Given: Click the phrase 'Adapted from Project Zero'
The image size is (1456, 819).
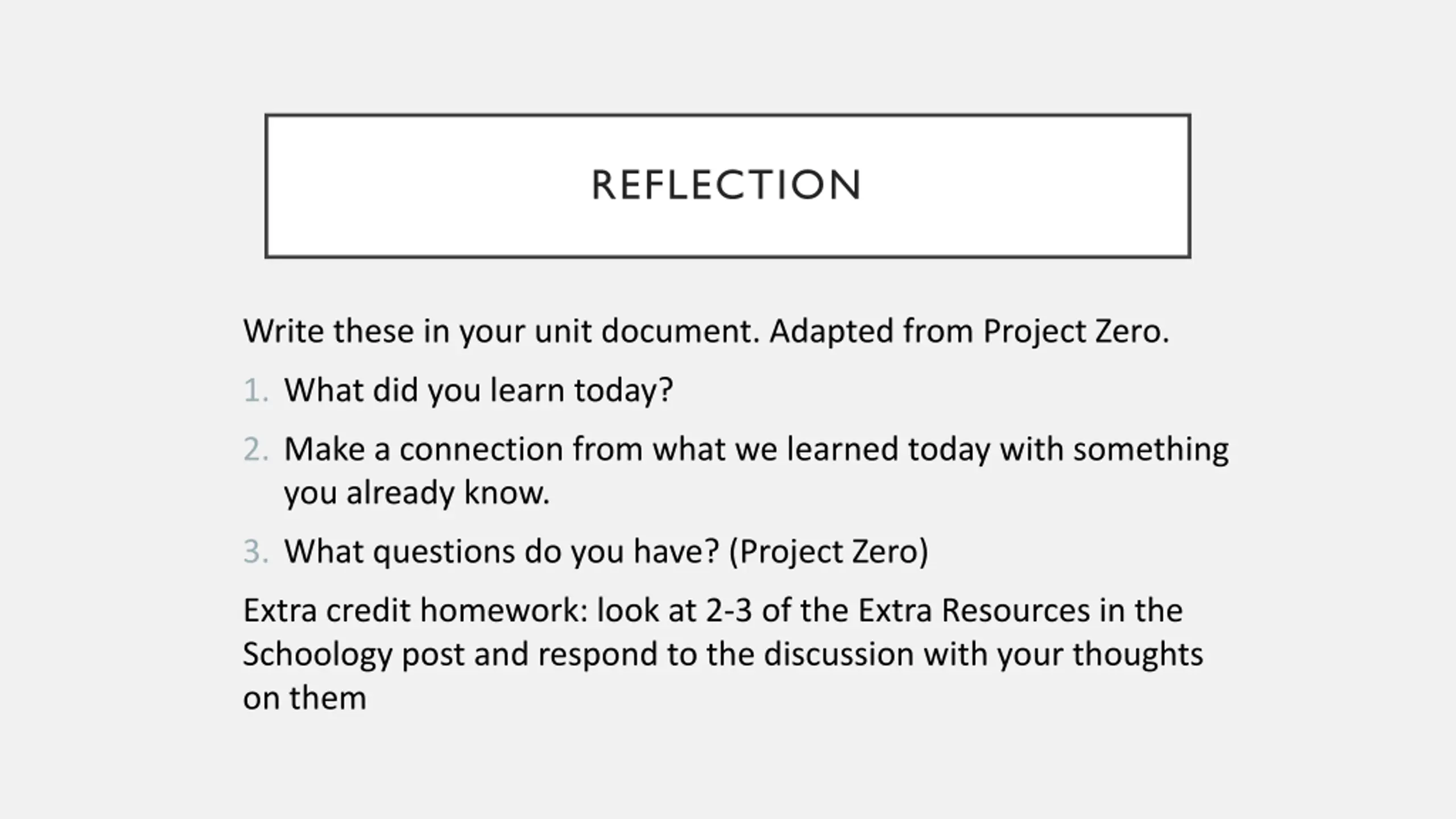Looking at the screenshot, I should 969,332.
